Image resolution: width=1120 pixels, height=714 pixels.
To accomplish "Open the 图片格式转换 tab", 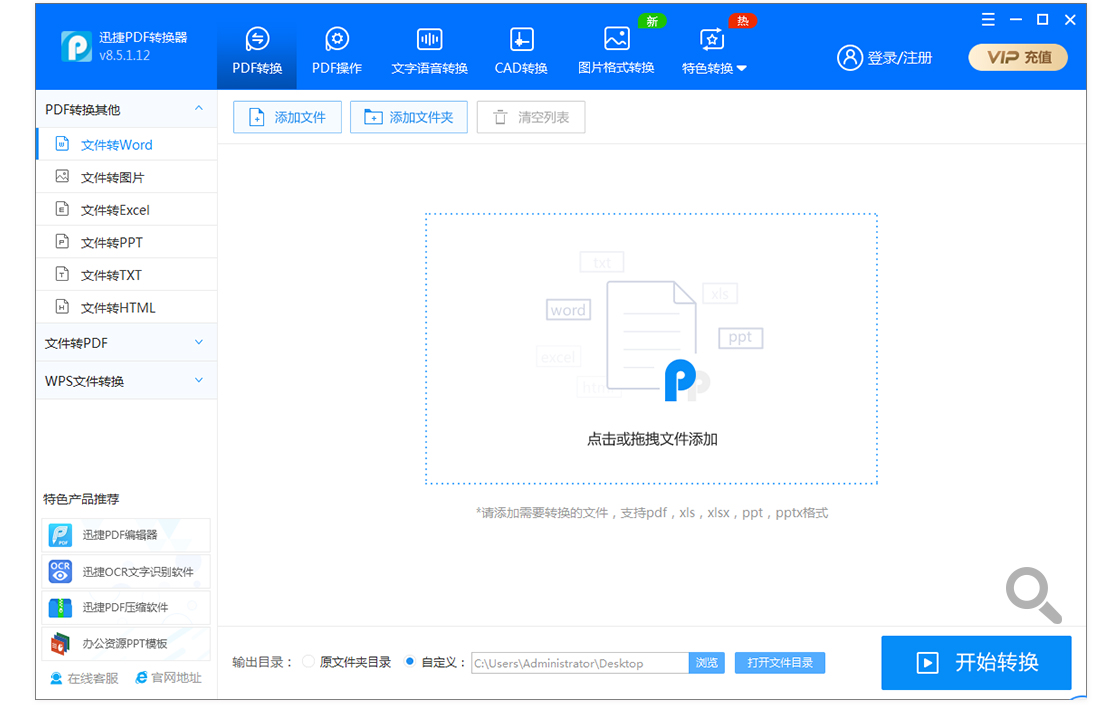I will [x=616, y=50].
